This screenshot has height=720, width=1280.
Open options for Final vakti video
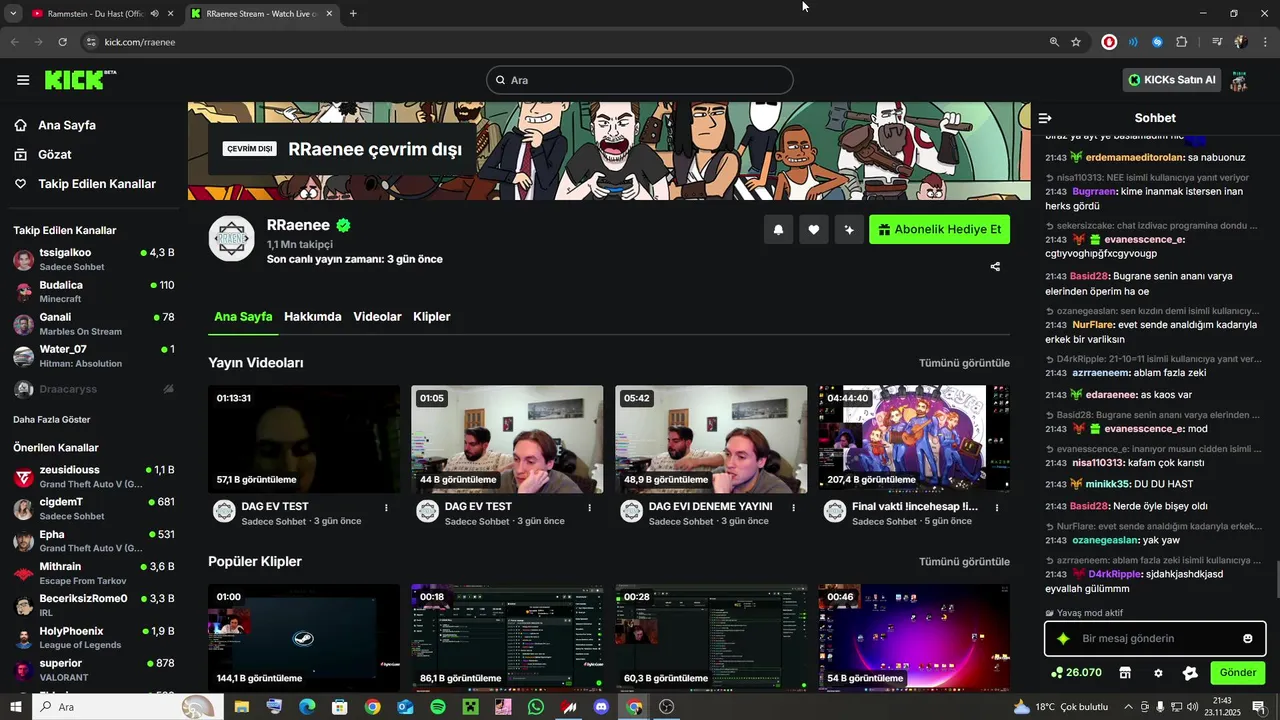[996, 508]
